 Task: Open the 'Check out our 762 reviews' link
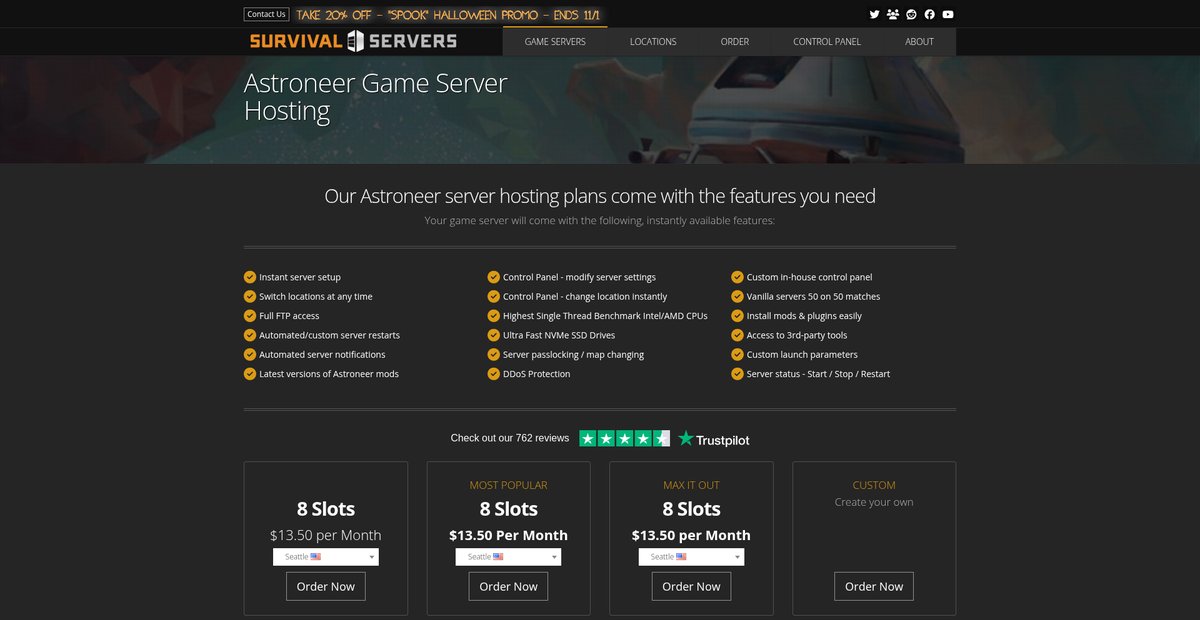510,438
